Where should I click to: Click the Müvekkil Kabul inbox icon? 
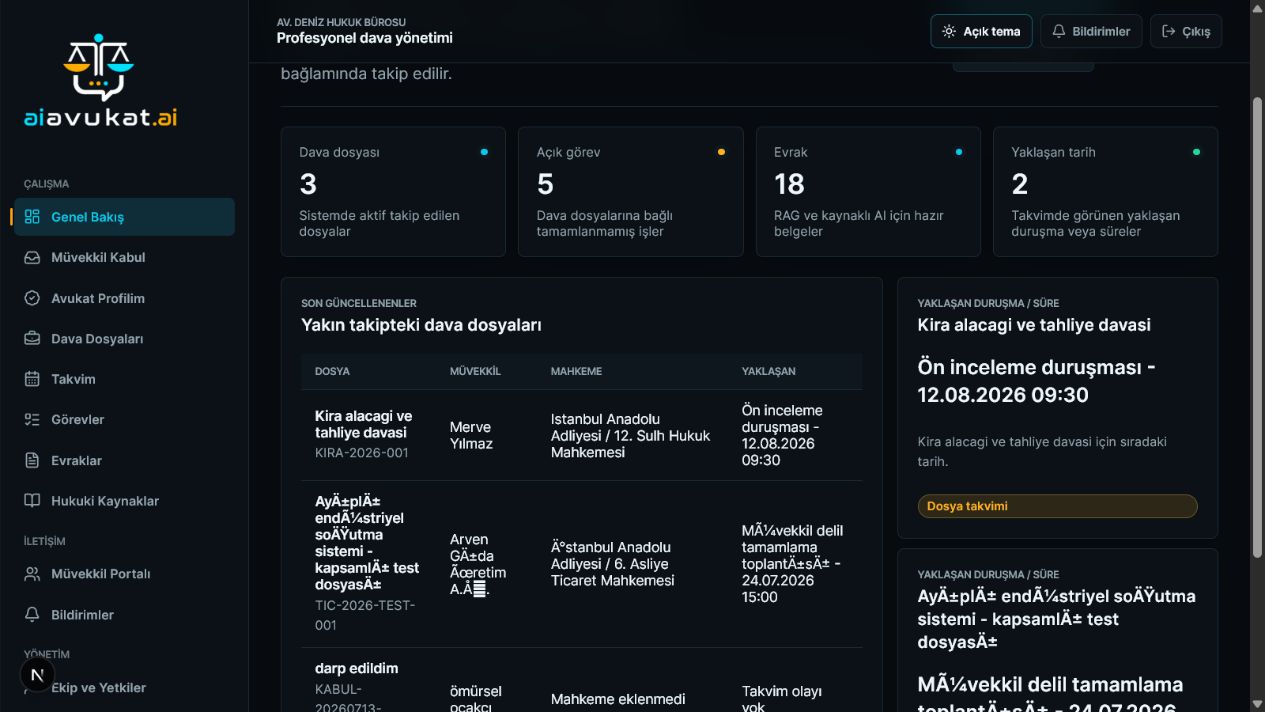coord(32,257)
